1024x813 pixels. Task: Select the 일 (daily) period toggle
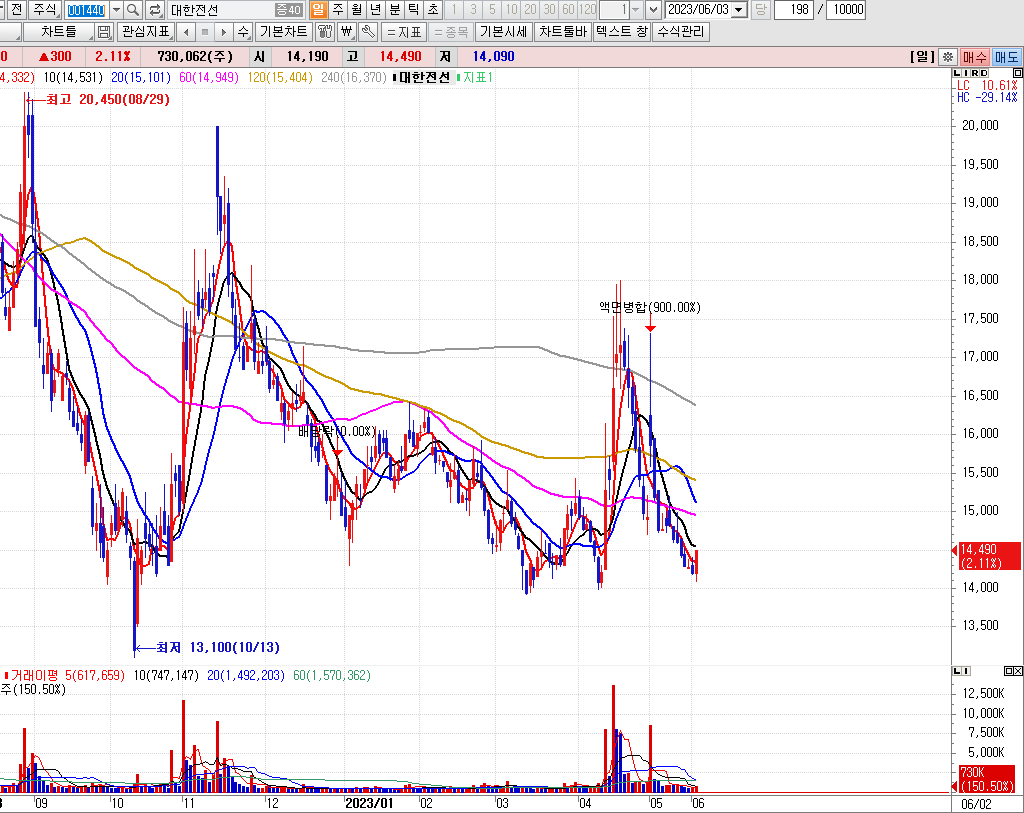coord(318,10)
